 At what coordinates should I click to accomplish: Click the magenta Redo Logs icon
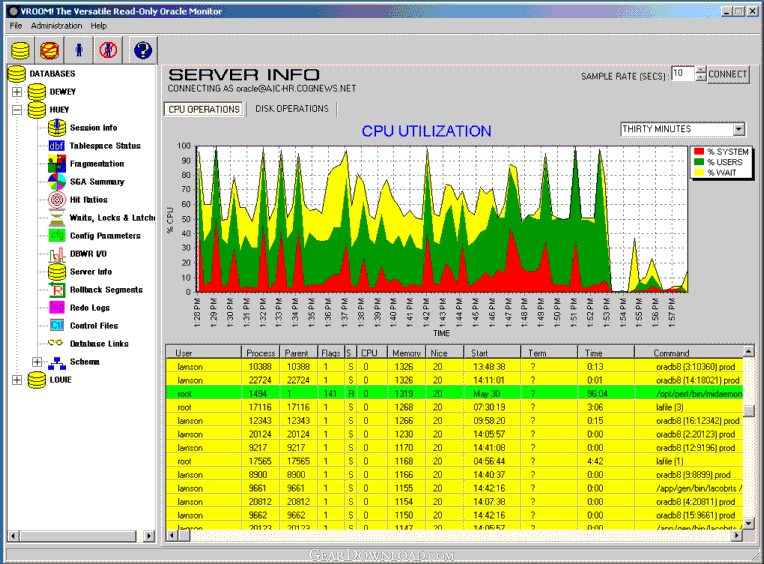(57, 307)
